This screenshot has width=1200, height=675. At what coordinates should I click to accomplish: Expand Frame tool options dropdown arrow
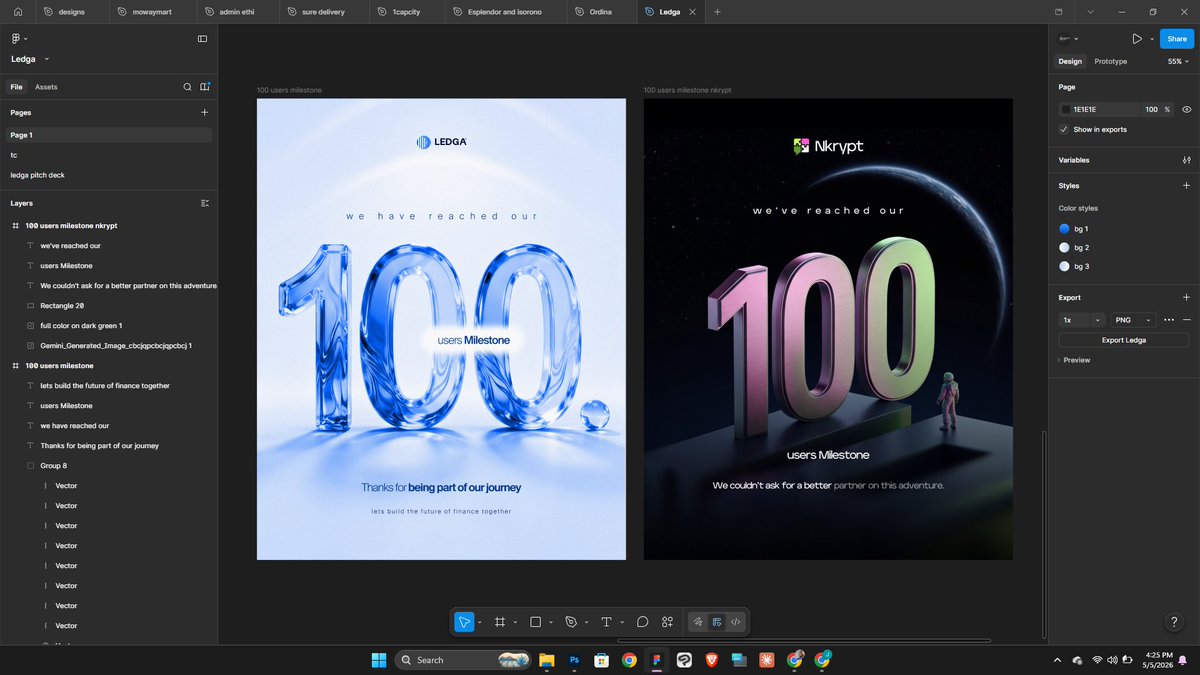point(515,622)
